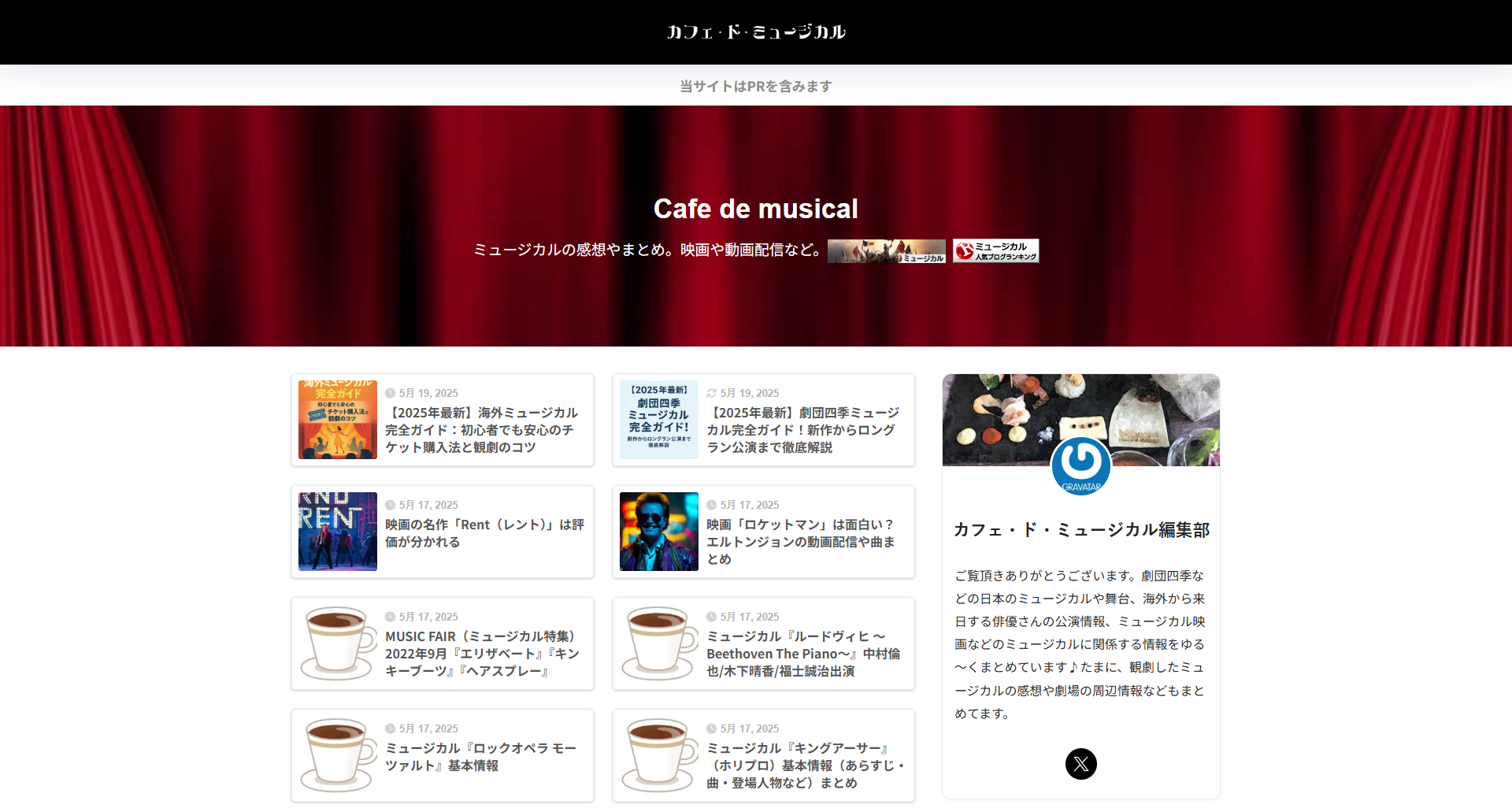Click the ミュージカル flags banner in the header

click(x=887, y=250)
